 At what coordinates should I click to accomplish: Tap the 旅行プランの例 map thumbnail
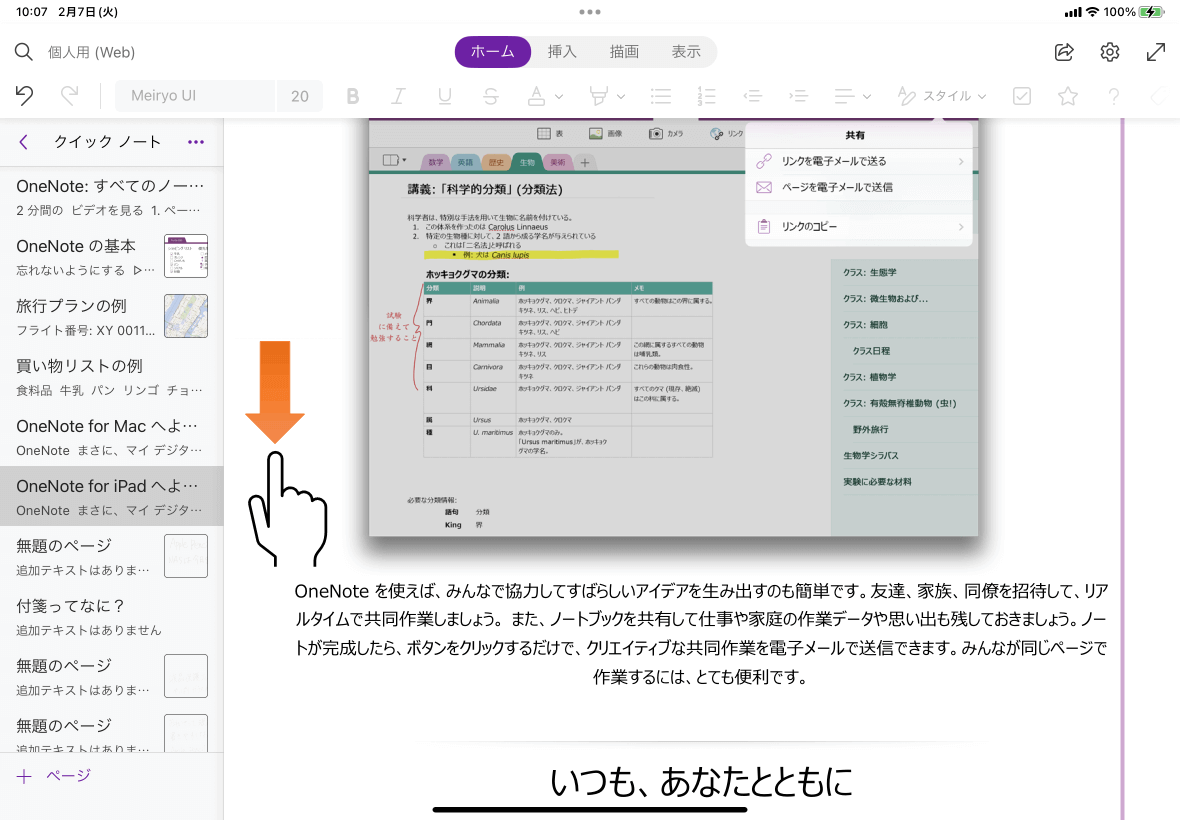click(186, 316)
